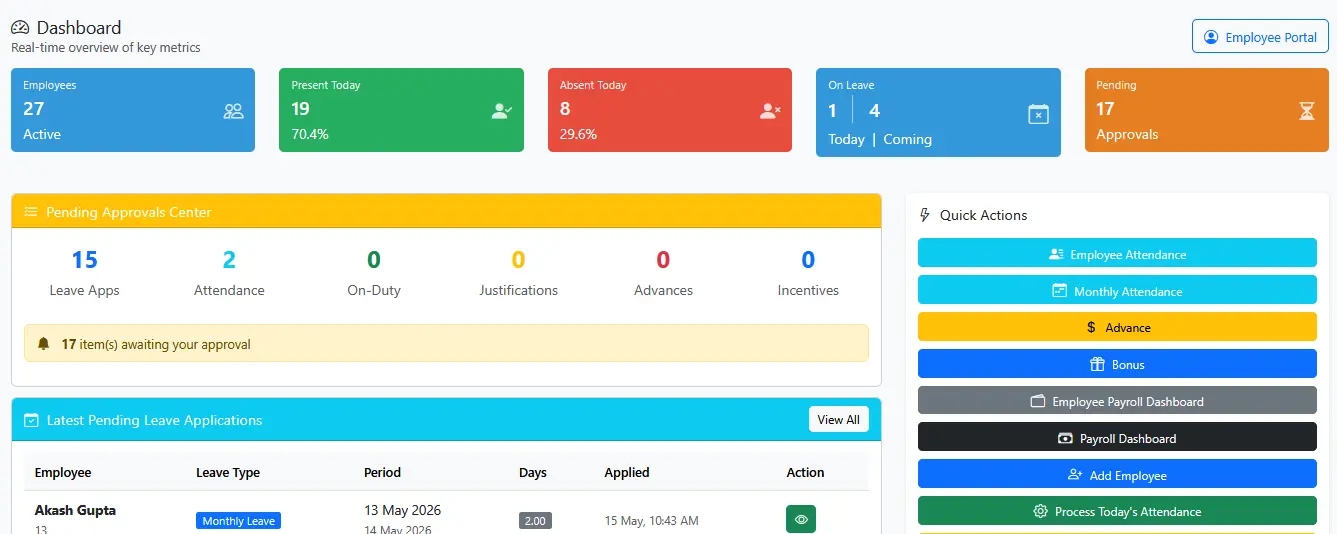Click the 17 item(s) awaiting approval notice
Screen dimensions: 1337x534
(446, 343)
